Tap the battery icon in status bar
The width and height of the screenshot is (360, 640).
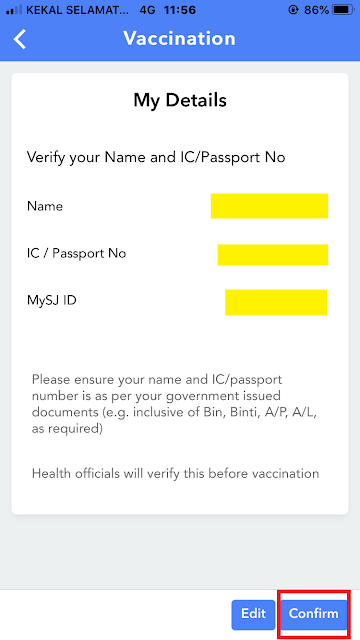click(x=342, y=10)
